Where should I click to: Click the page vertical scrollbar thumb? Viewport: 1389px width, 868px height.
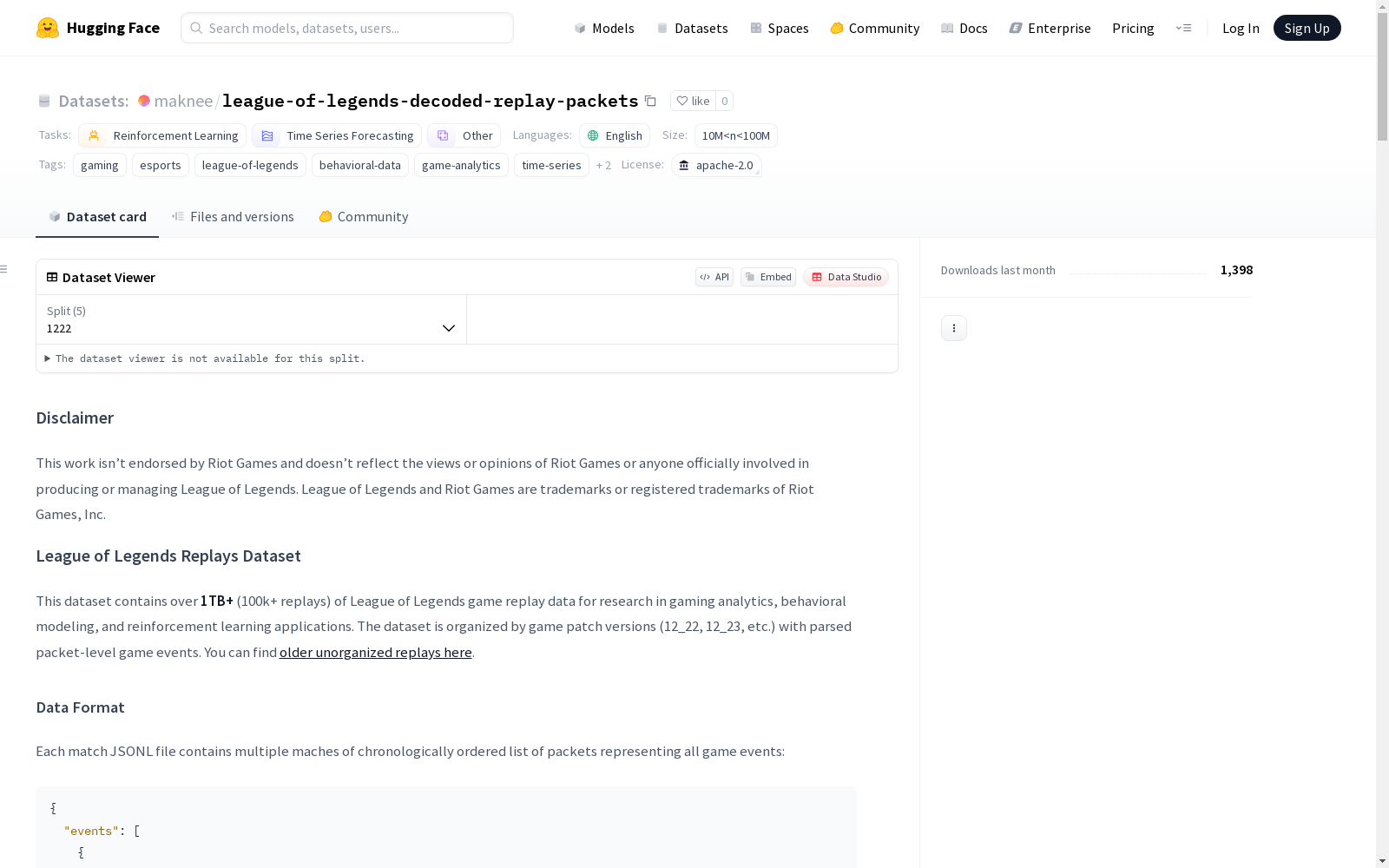pyautogui.click(x=1382, y=77)
